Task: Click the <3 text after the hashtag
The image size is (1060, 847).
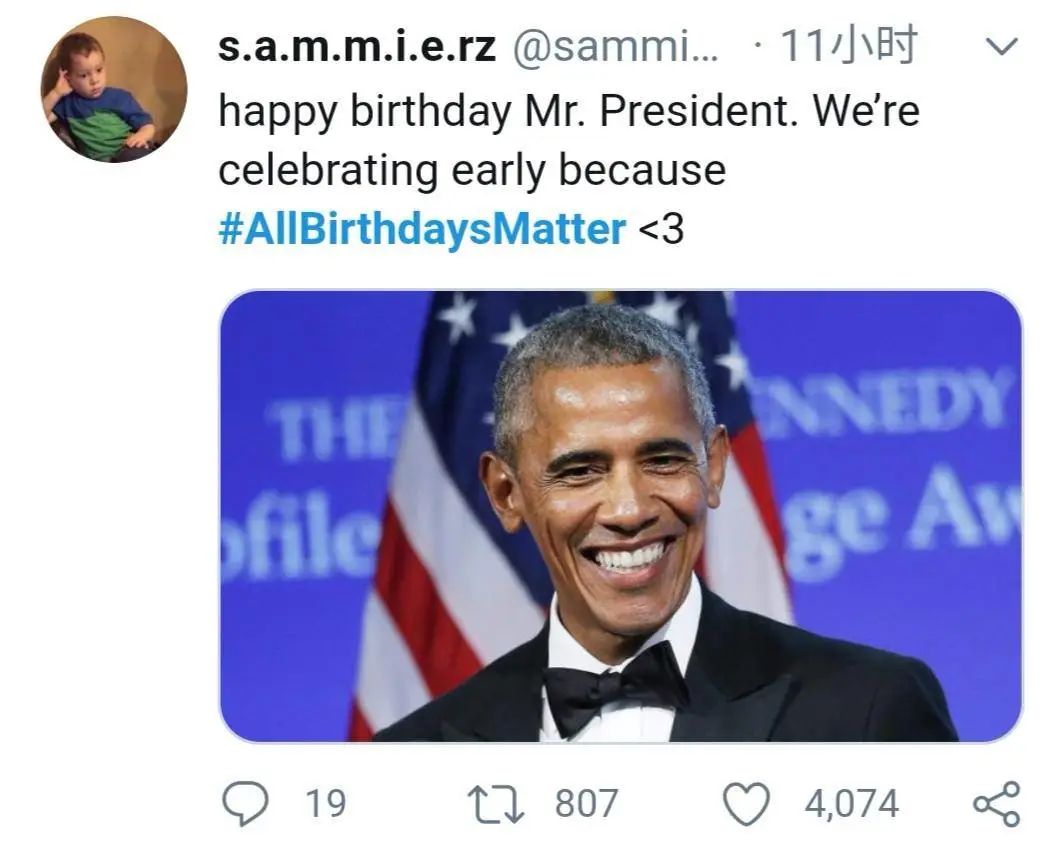Action: 661,229
